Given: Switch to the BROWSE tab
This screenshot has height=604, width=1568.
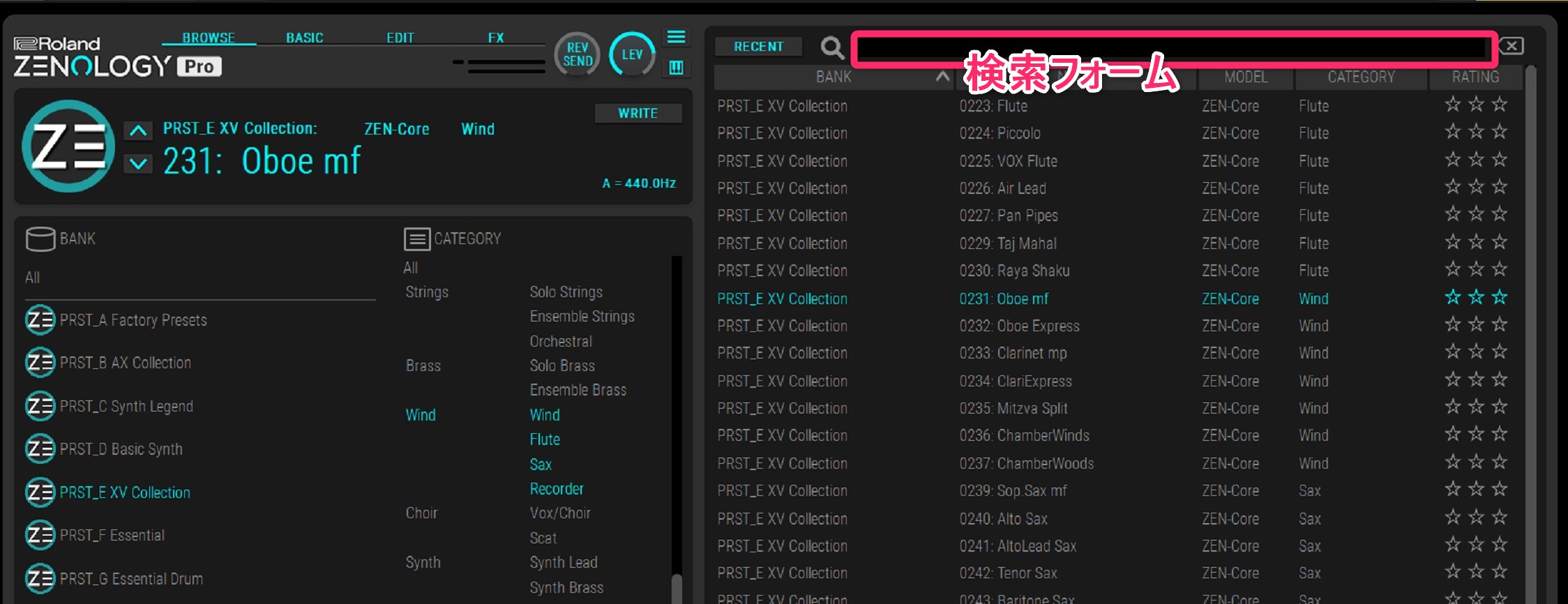Looking at the screenshot, I should (209, 38).
